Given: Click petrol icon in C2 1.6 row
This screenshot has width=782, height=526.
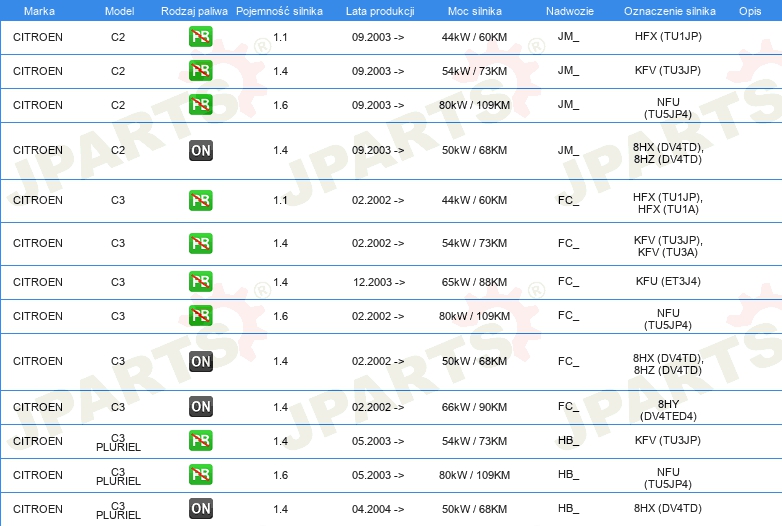Looking at the screenshot, I should pos(200,105).
